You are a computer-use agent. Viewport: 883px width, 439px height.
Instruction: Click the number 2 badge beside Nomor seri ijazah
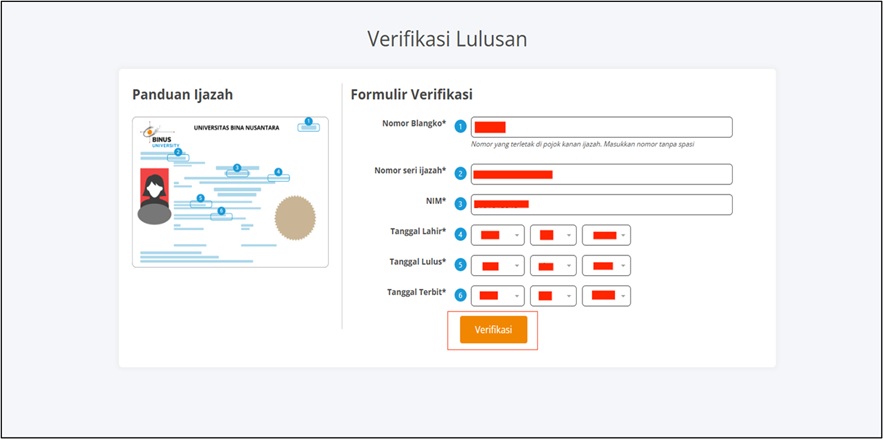[x=460, y=174]
